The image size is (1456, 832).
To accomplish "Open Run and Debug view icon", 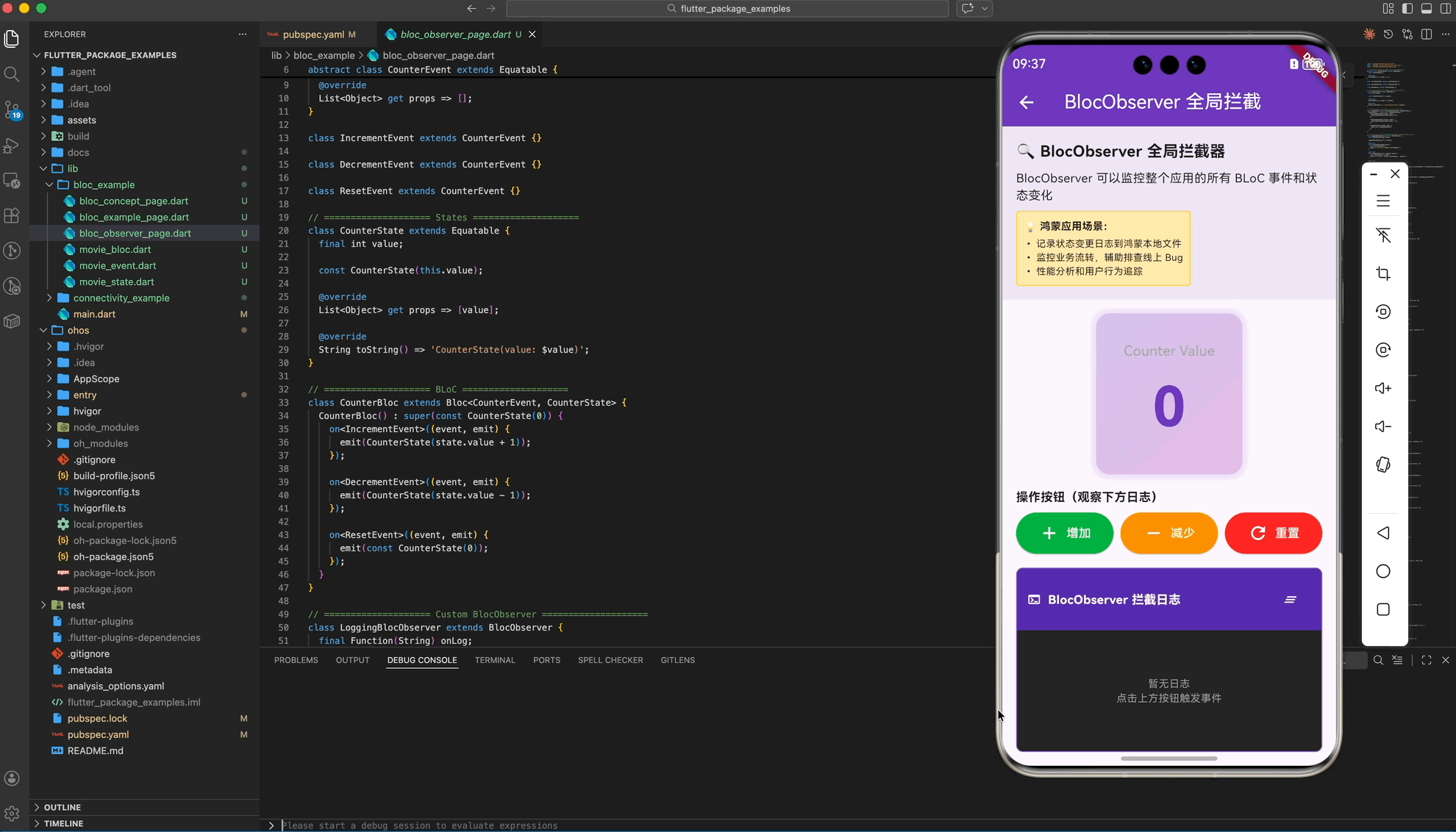I will click(x=12, y=146).
